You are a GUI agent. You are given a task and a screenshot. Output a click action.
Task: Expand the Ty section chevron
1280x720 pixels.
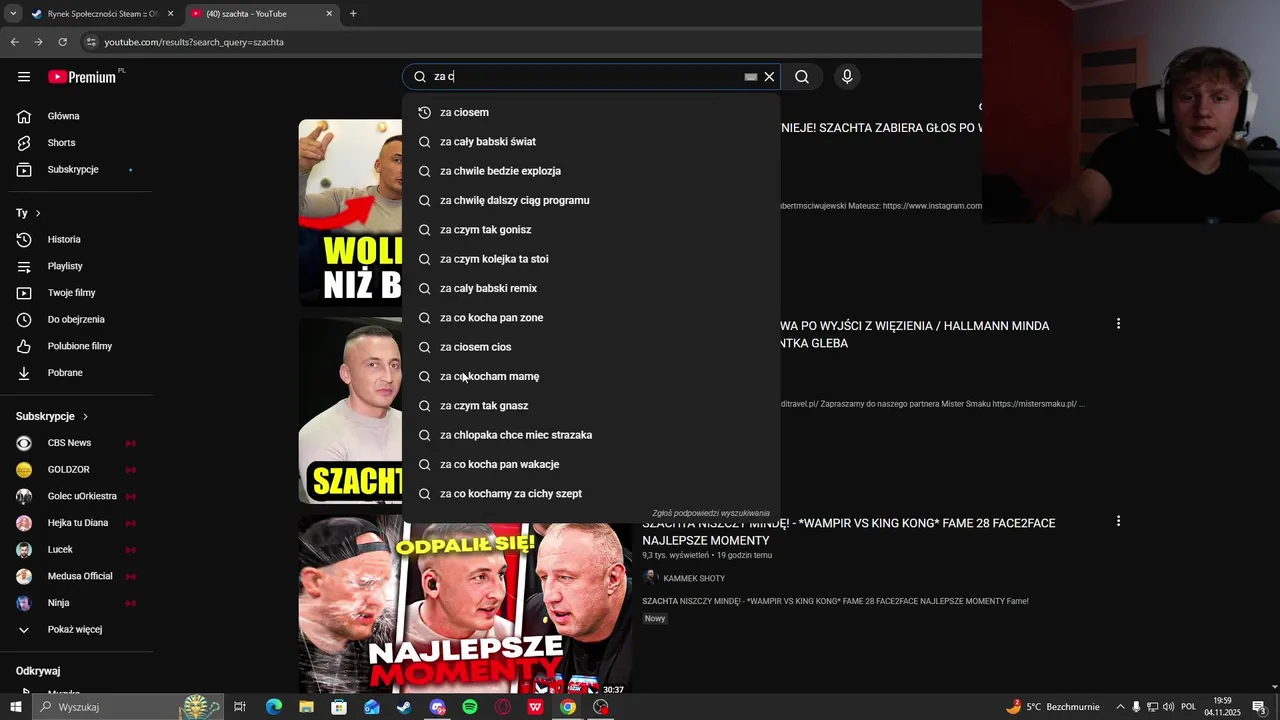click(x=38, y=213)
